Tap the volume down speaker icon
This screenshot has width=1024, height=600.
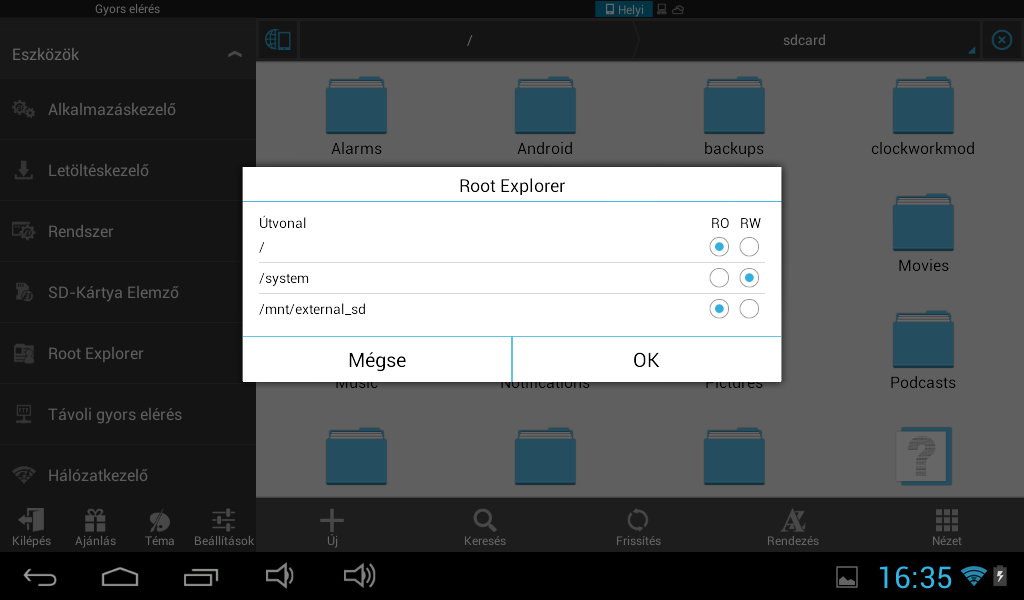(x=280, y=576)
